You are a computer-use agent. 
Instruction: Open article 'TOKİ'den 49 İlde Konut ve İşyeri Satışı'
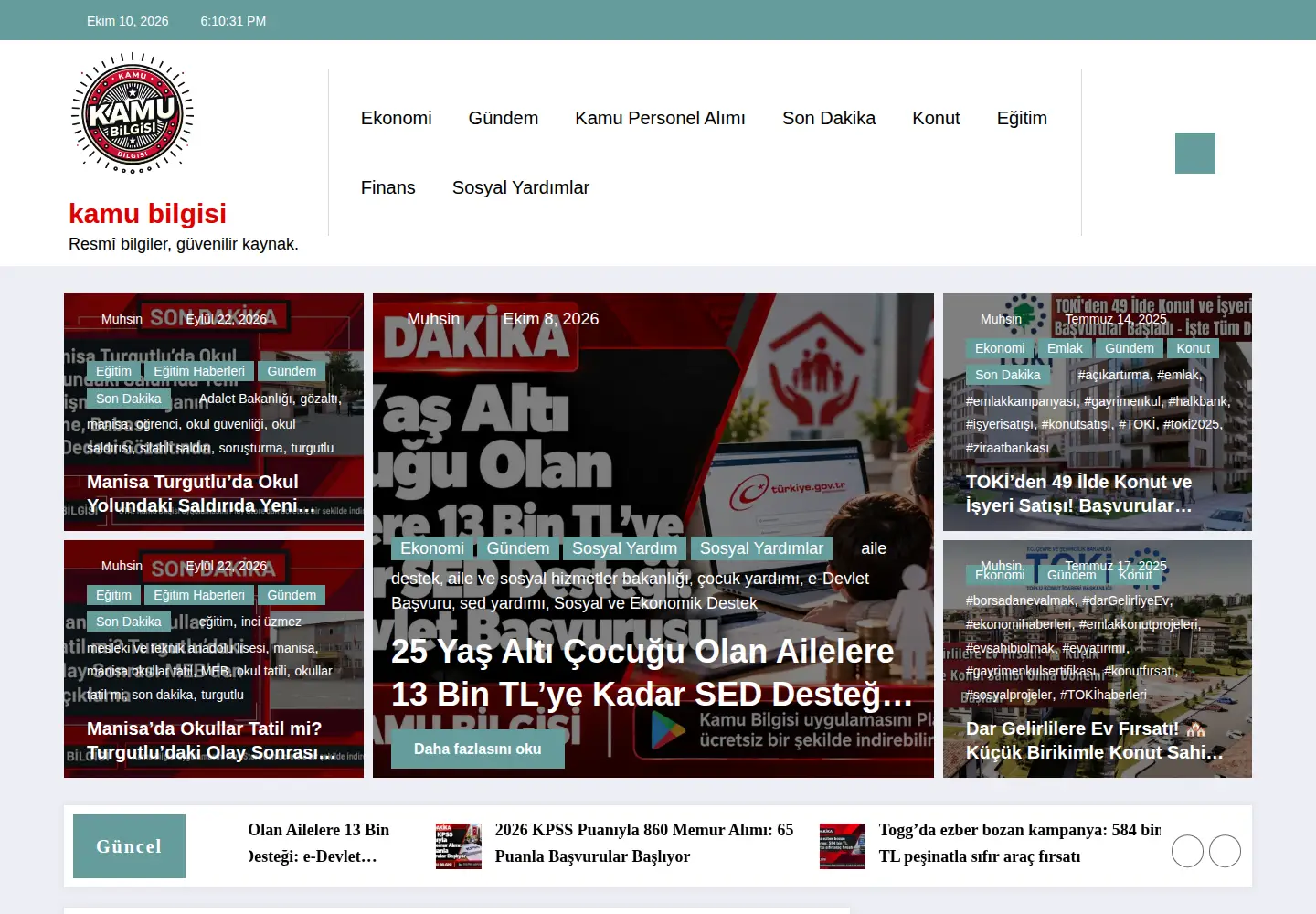click(x=1079, y=494)
